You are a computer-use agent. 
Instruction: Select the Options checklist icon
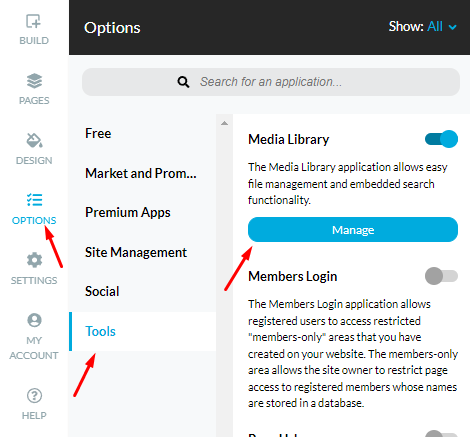click(x=34, y=200)
